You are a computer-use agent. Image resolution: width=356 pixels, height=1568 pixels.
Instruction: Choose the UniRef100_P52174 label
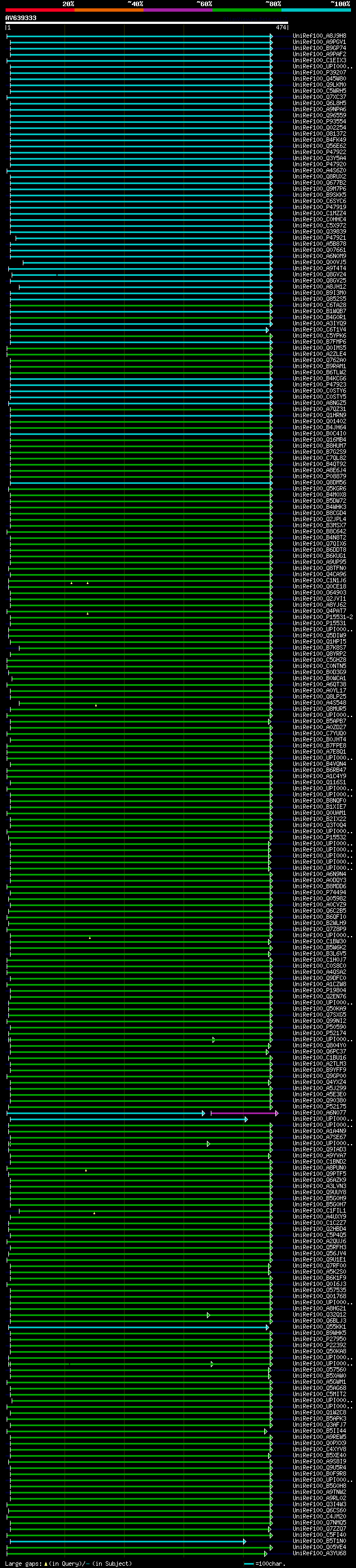(319, 1033)
